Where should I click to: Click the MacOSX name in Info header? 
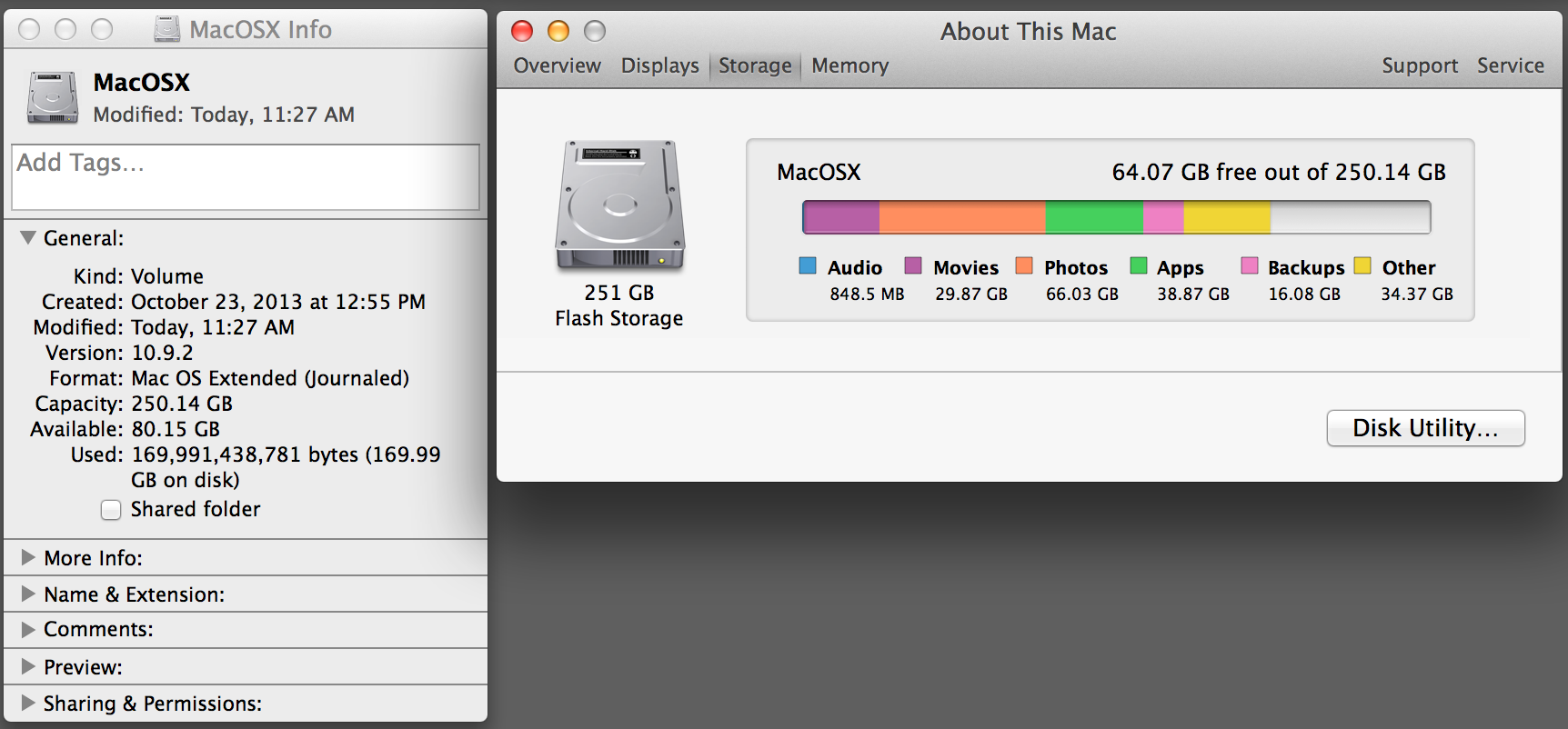(142, 83)
